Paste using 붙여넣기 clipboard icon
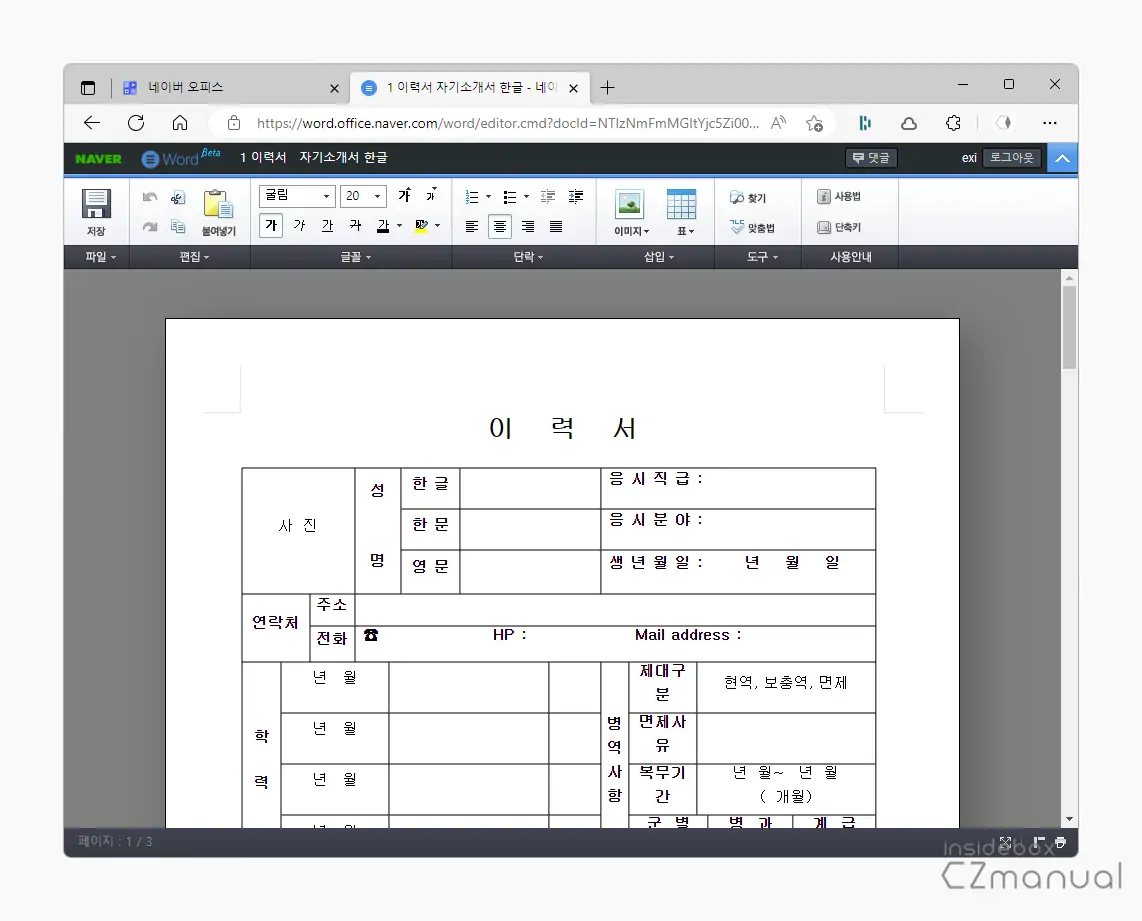 point(218,204)
